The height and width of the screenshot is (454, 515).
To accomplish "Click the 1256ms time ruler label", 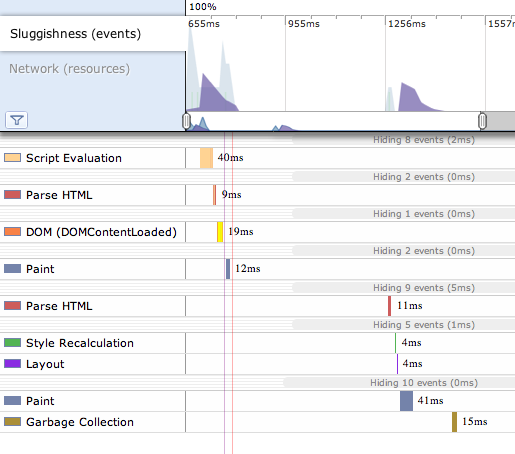I will (407, 24).
